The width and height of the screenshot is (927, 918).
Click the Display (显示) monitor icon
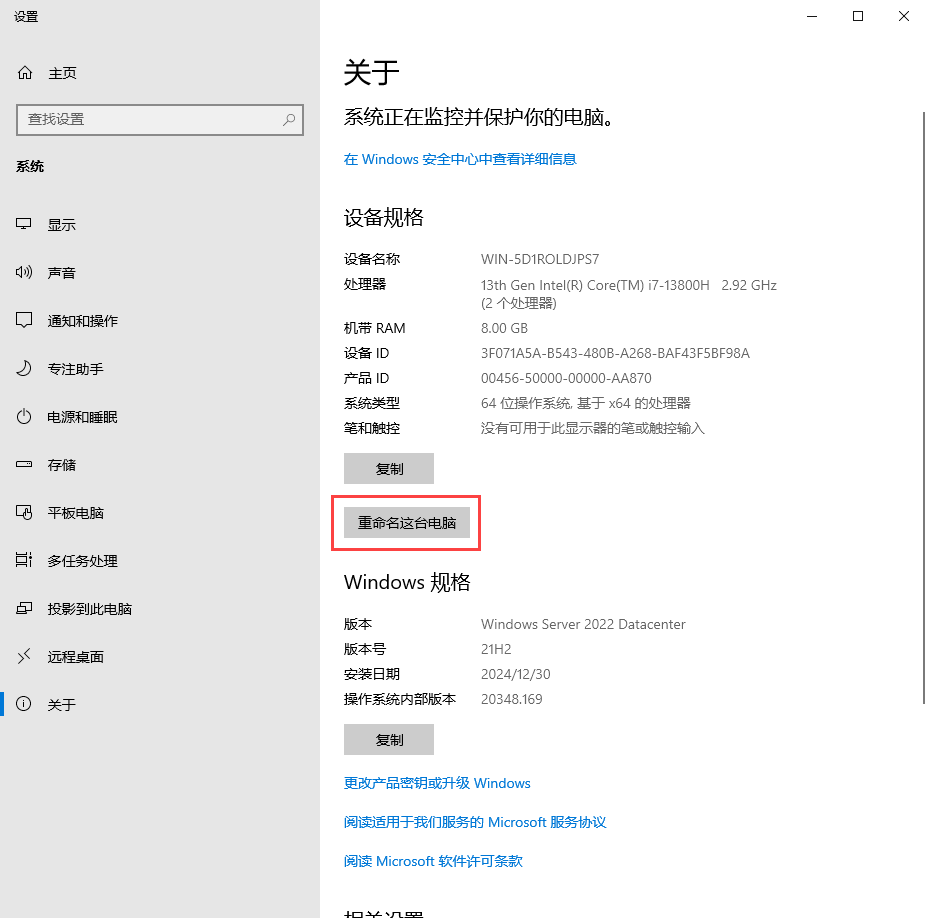pyautogui.click(x=25, y=225)
